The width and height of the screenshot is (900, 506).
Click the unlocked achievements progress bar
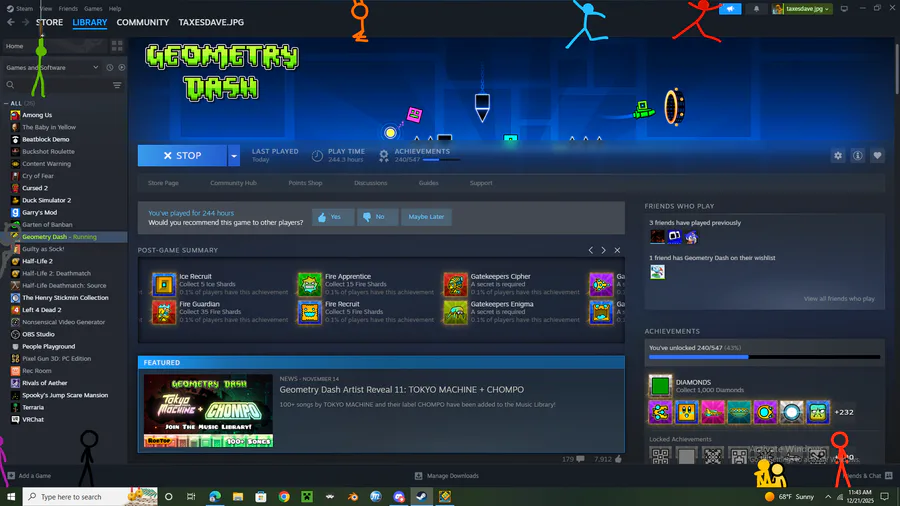[x=765, y=357]
